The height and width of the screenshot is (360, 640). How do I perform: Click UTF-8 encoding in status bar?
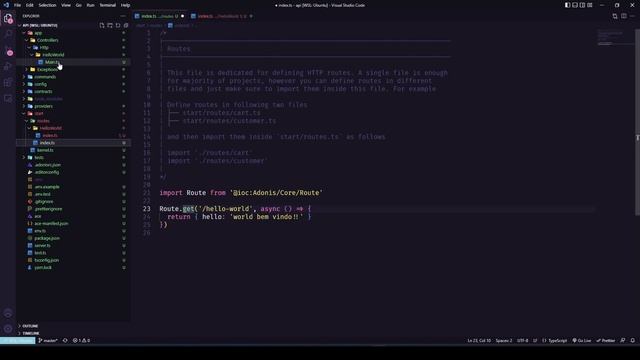click(x=522, y=340)
